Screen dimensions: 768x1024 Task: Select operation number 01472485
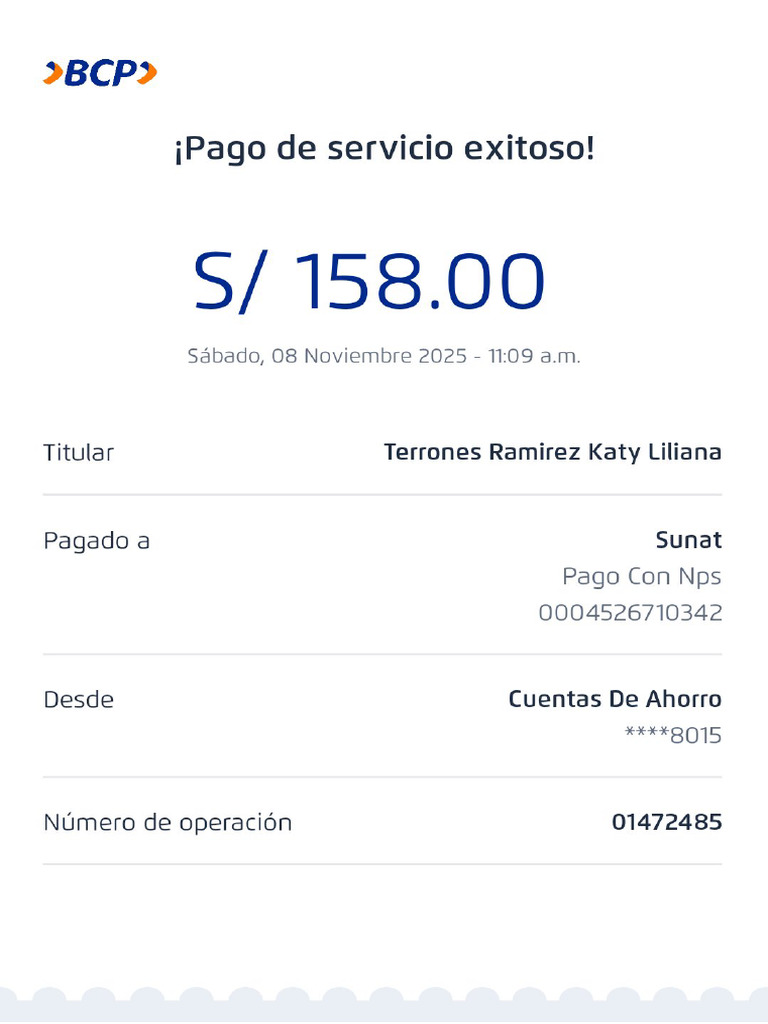[666, 823]
